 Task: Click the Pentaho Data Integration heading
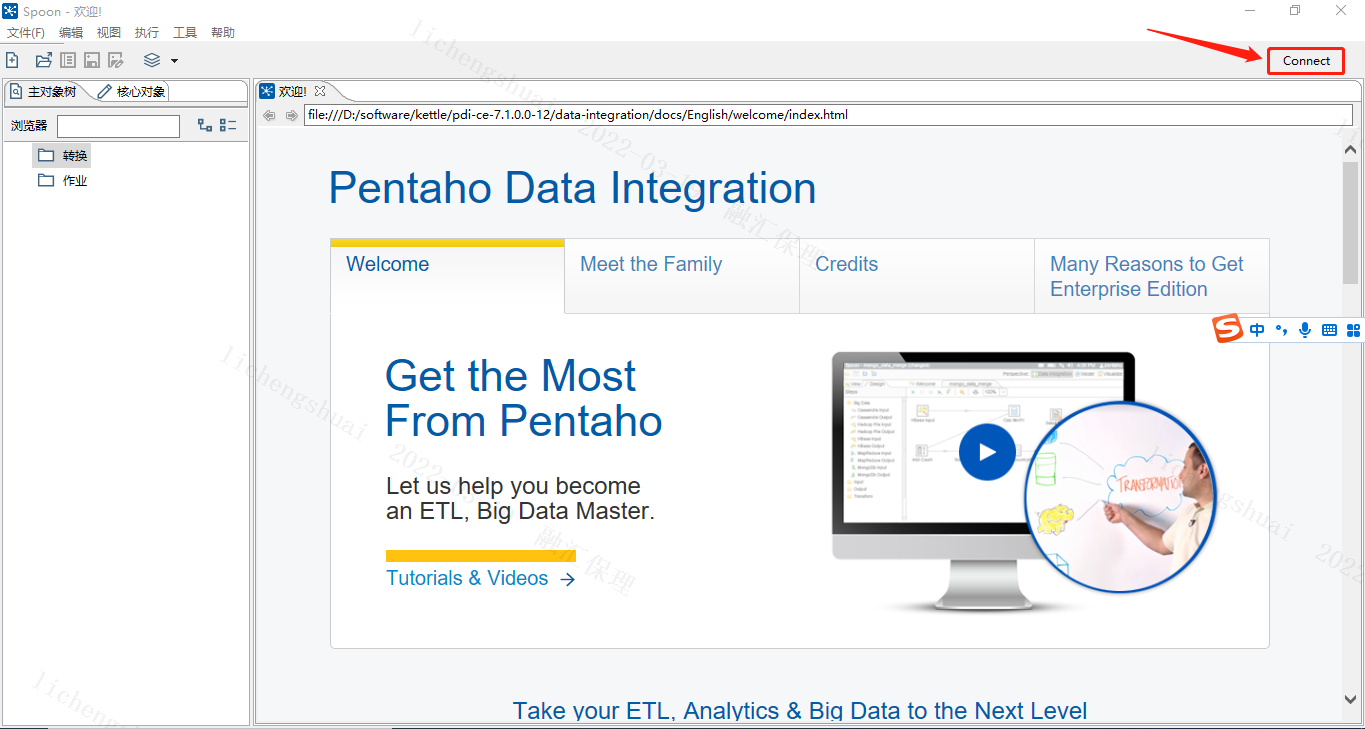click(572, 188)
